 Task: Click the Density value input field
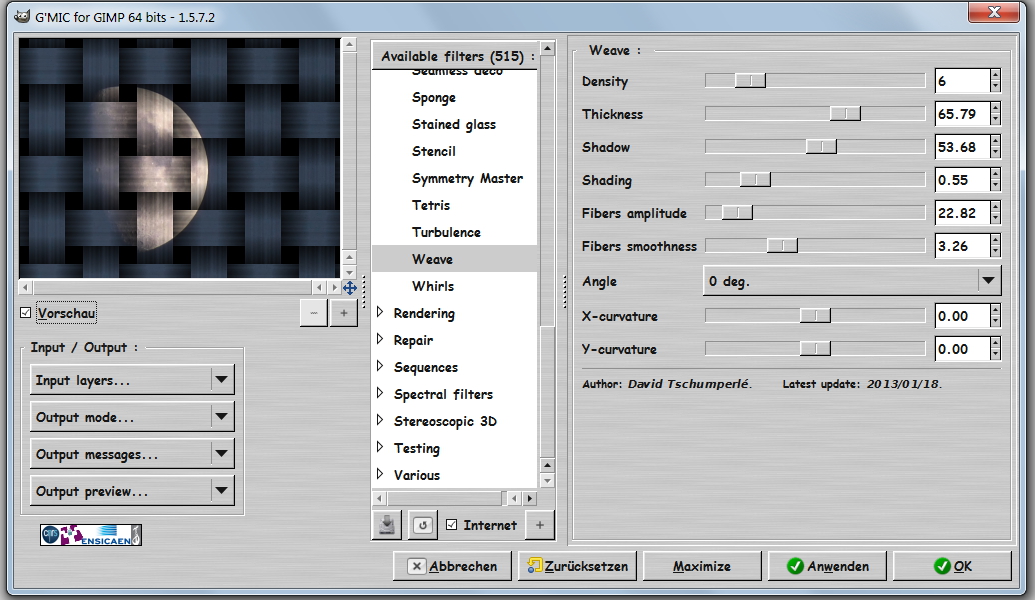[960, 81]
